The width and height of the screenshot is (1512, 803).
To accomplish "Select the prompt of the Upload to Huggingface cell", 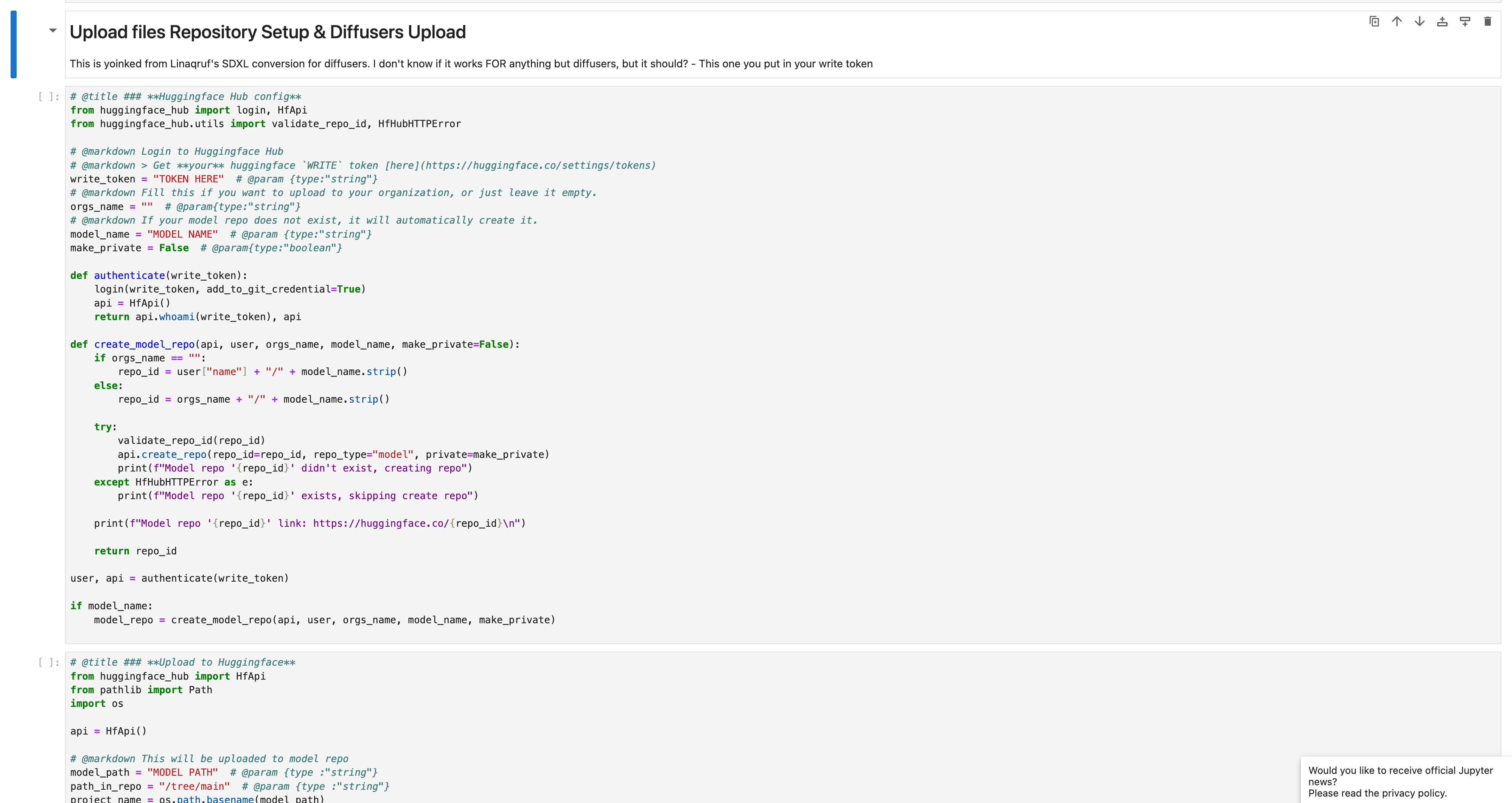I will tap(48, 663).
